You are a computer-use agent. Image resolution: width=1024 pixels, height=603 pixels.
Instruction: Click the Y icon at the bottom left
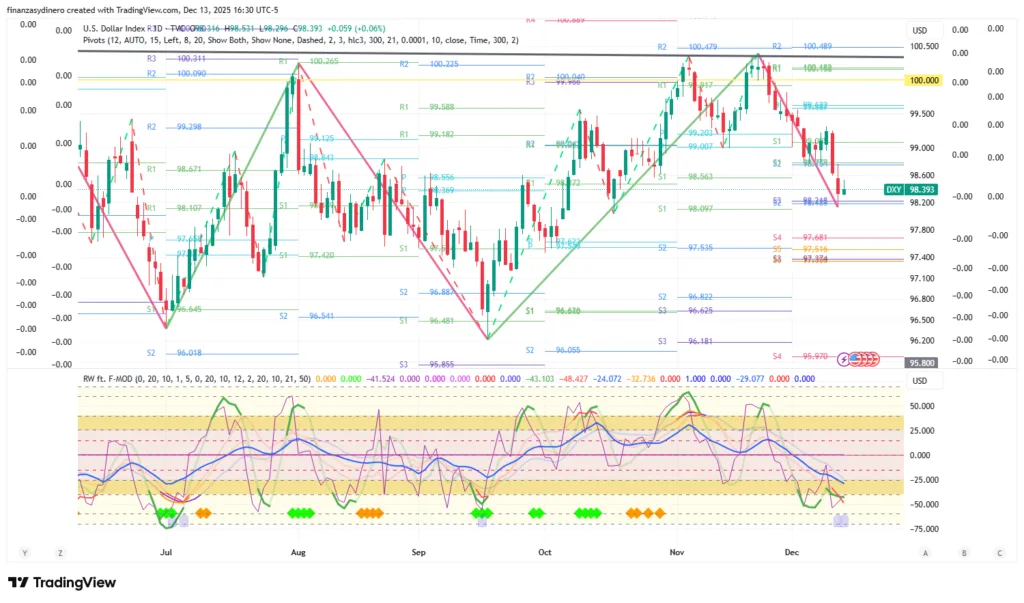point(23,552)
